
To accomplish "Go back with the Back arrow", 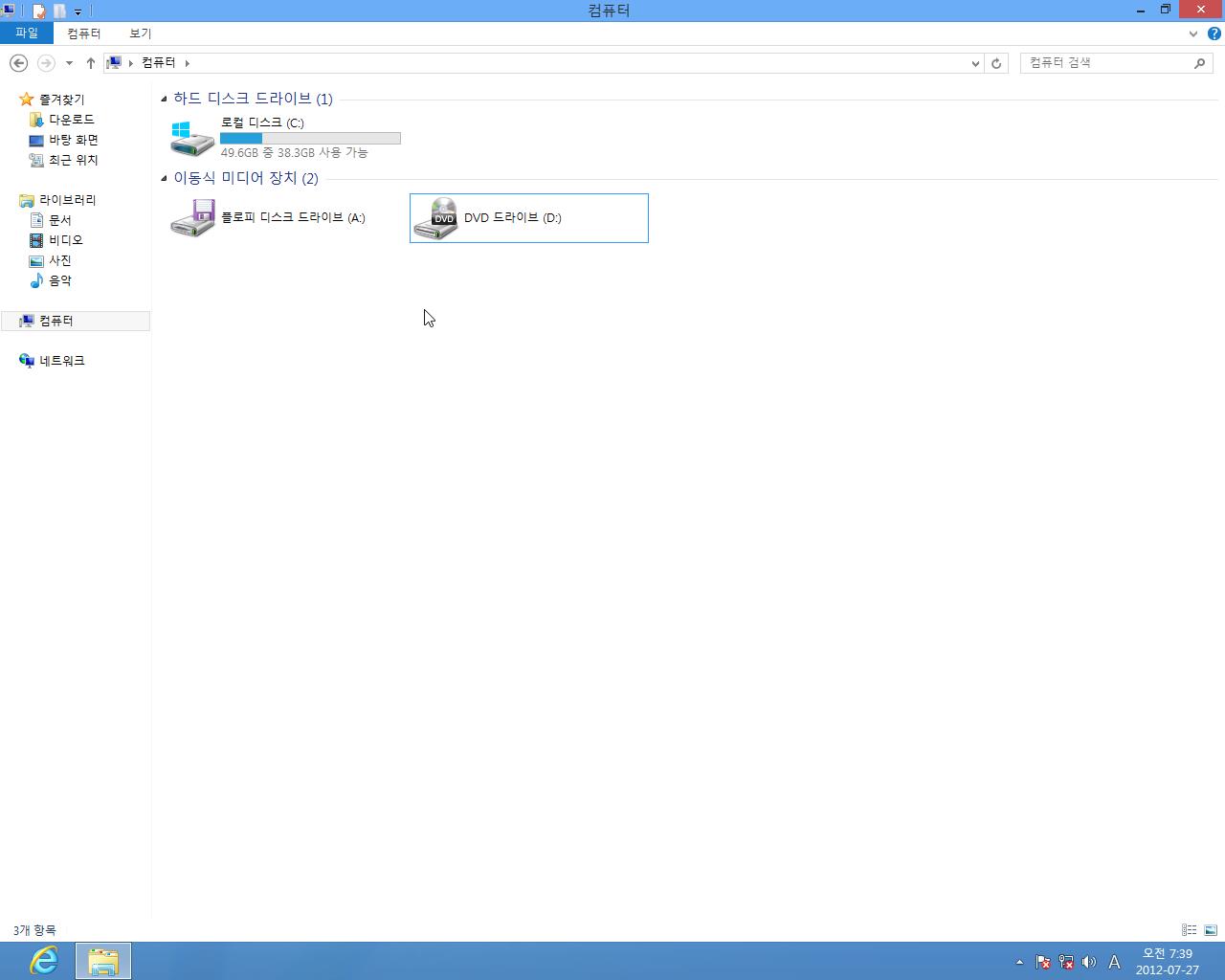I will click(x=18, y=62).
